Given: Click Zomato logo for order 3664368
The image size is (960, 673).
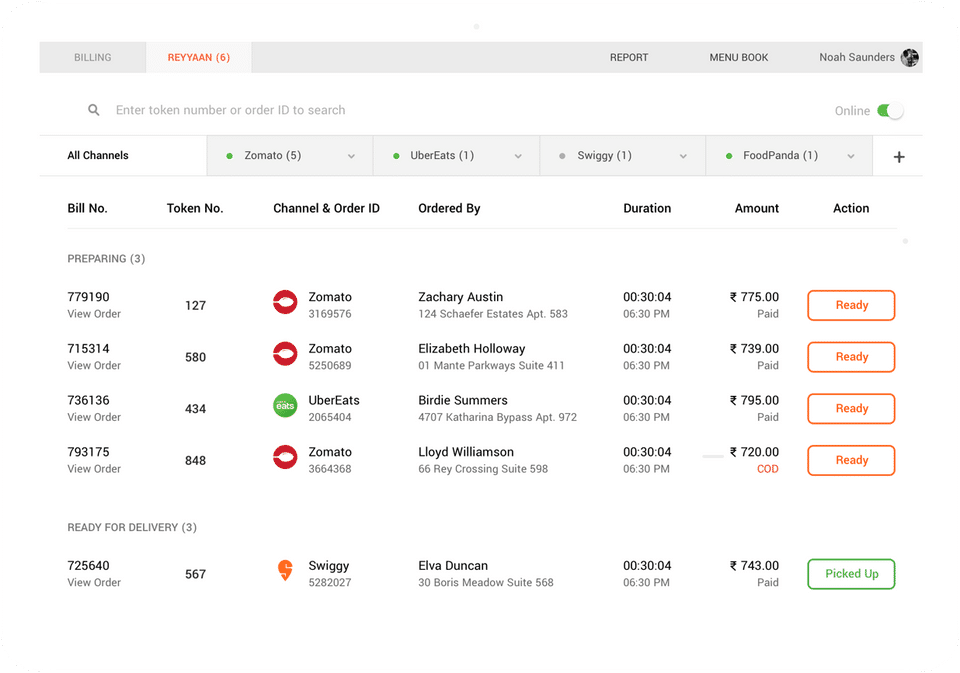Looking at the screenshot, I should pos(285,457).
